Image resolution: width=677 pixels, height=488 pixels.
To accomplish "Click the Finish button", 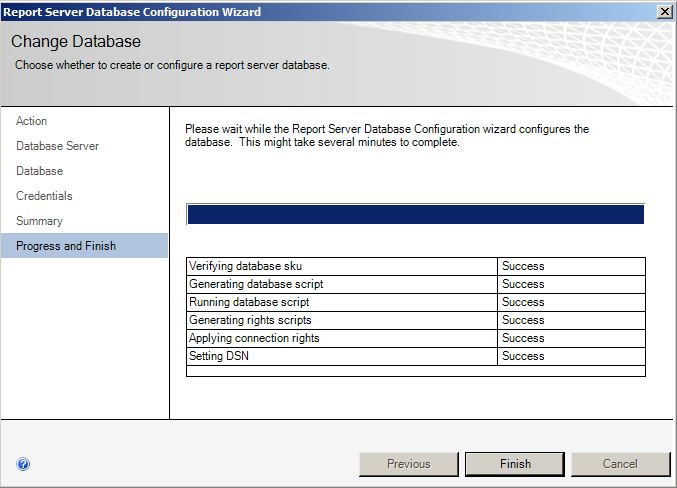I will coord(515,464).
